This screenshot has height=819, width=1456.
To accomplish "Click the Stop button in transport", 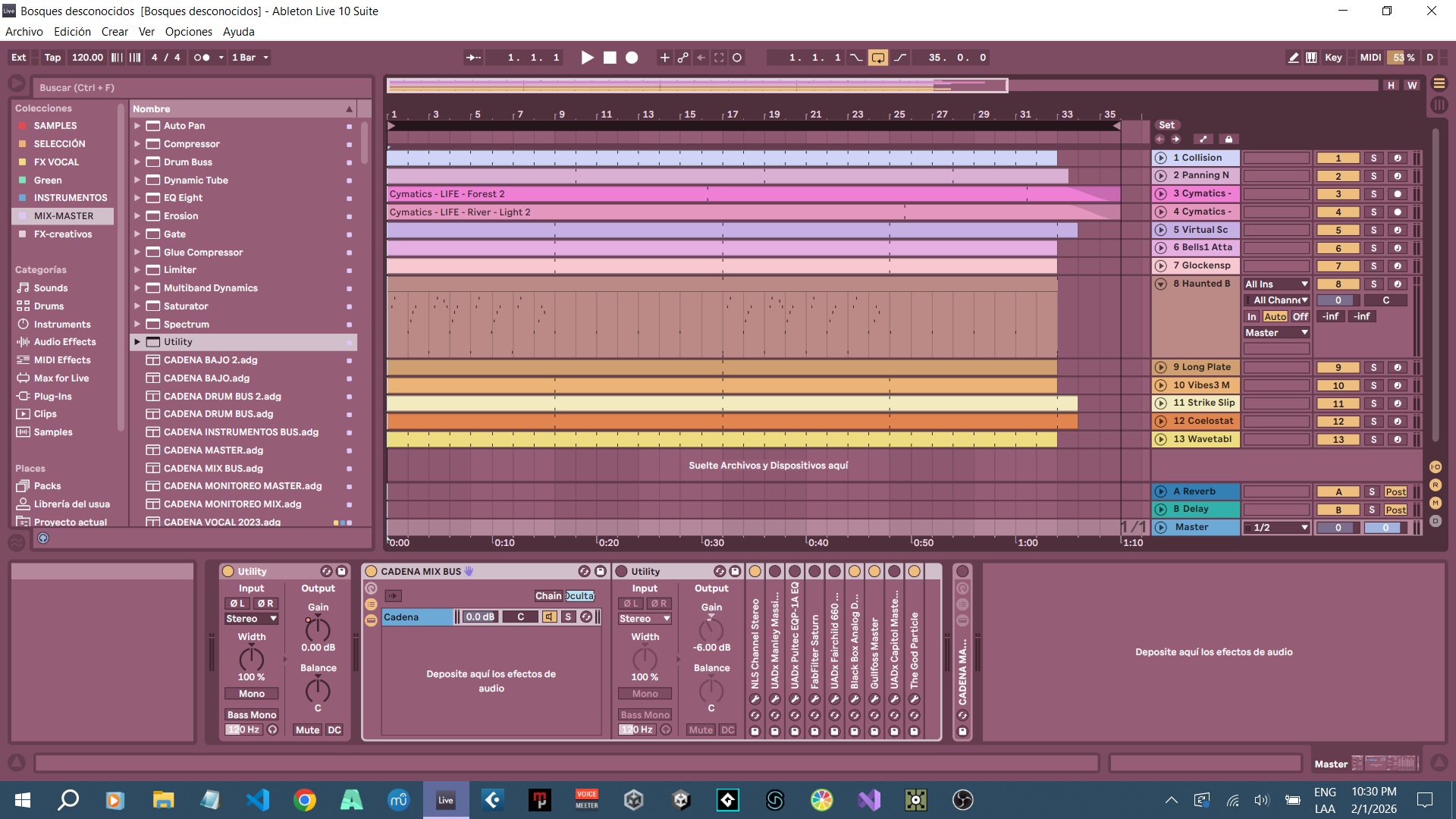I will tap(610, 58).
